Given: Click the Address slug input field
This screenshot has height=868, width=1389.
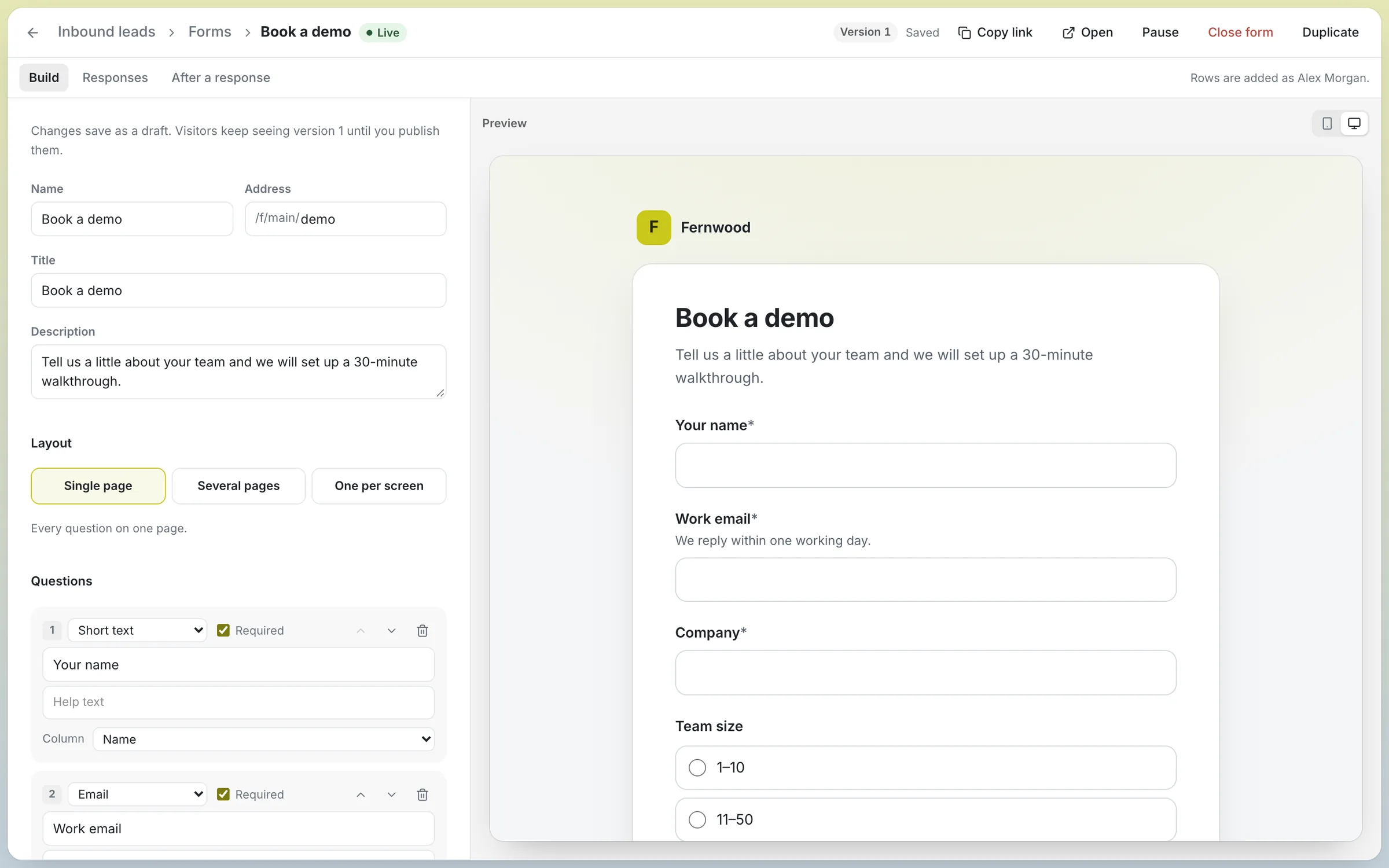Looking at the screenshot, I should click(x=346, y=219).
